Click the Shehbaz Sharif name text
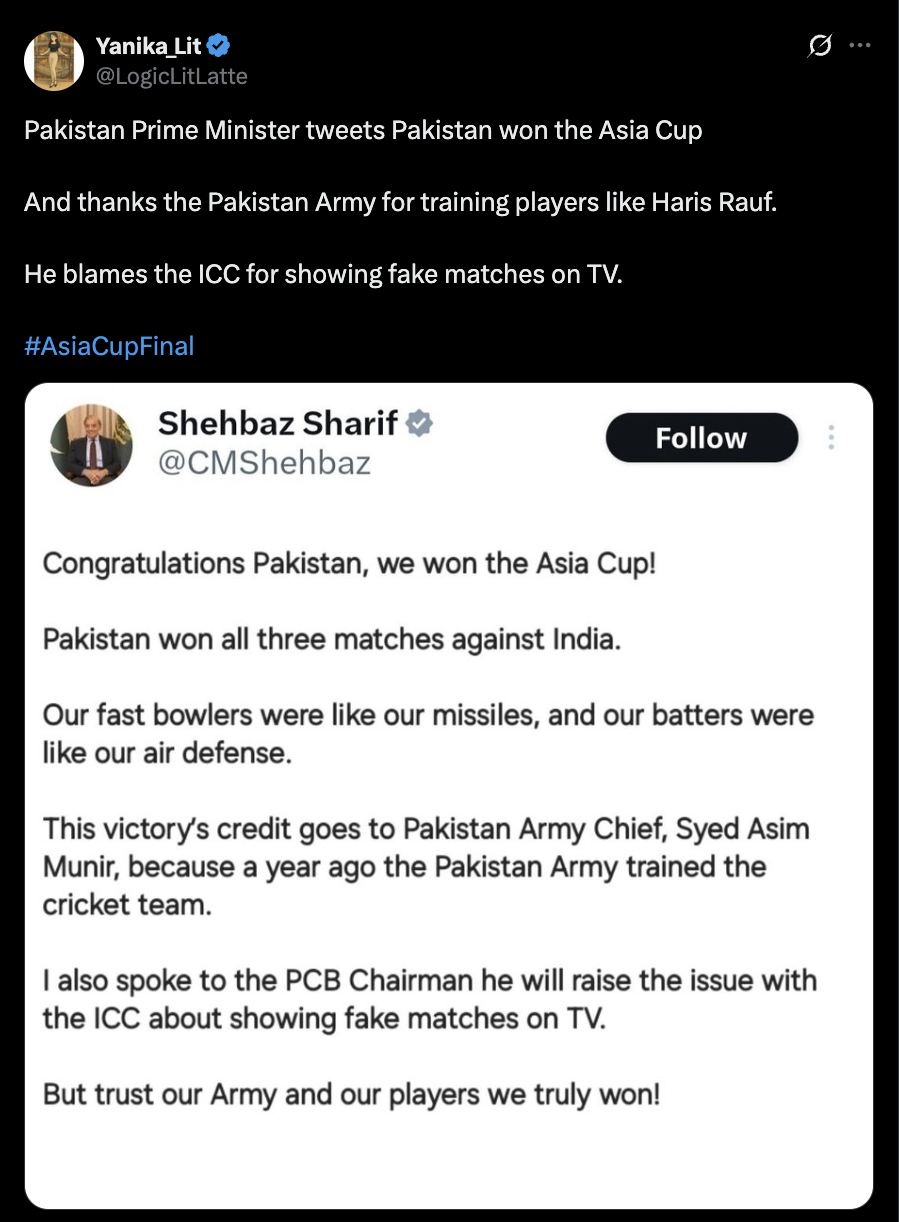 click(278, 424)
